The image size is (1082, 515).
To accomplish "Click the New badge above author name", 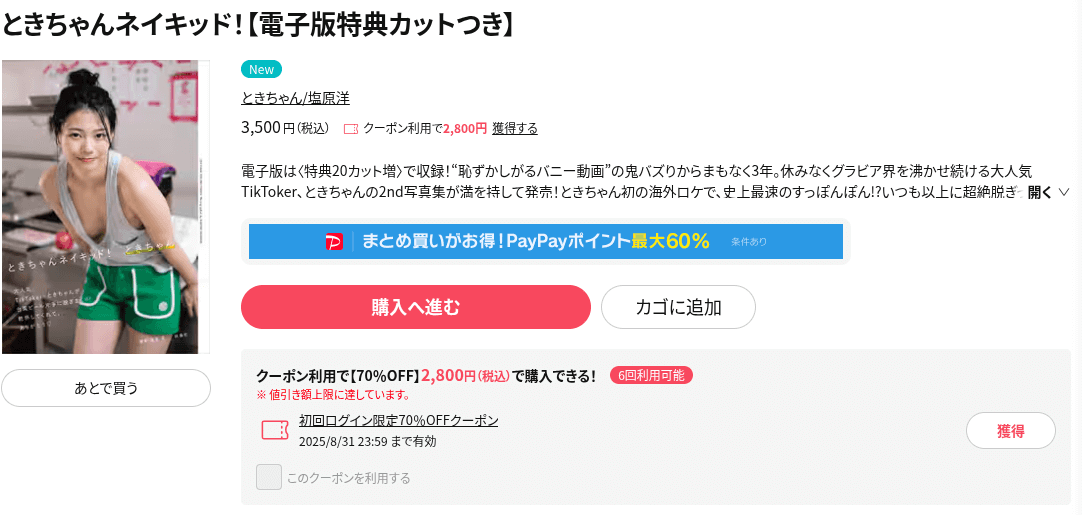I will point(262,69).
